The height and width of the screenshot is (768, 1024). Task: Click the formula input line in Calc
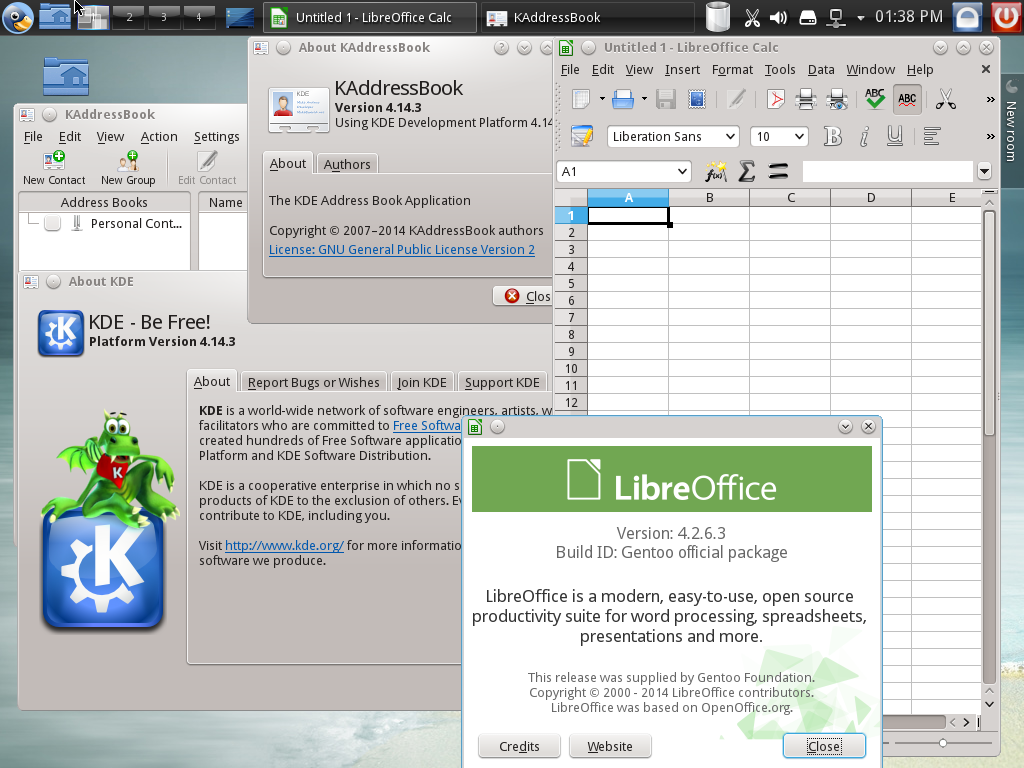[887, 172]
